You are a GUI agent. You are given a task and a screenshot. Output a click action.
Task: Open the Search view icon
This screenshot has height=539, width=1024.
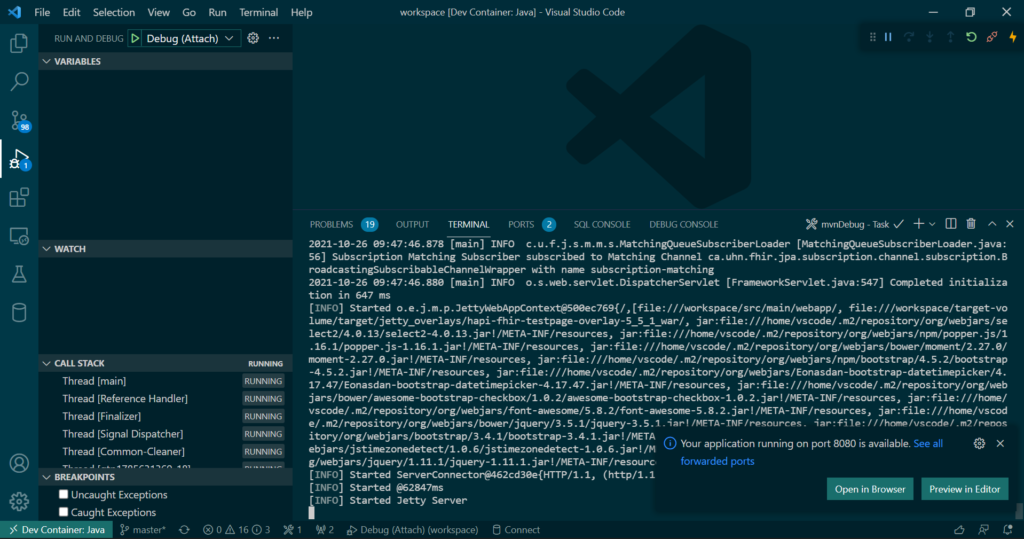click(x=19, y=82)
